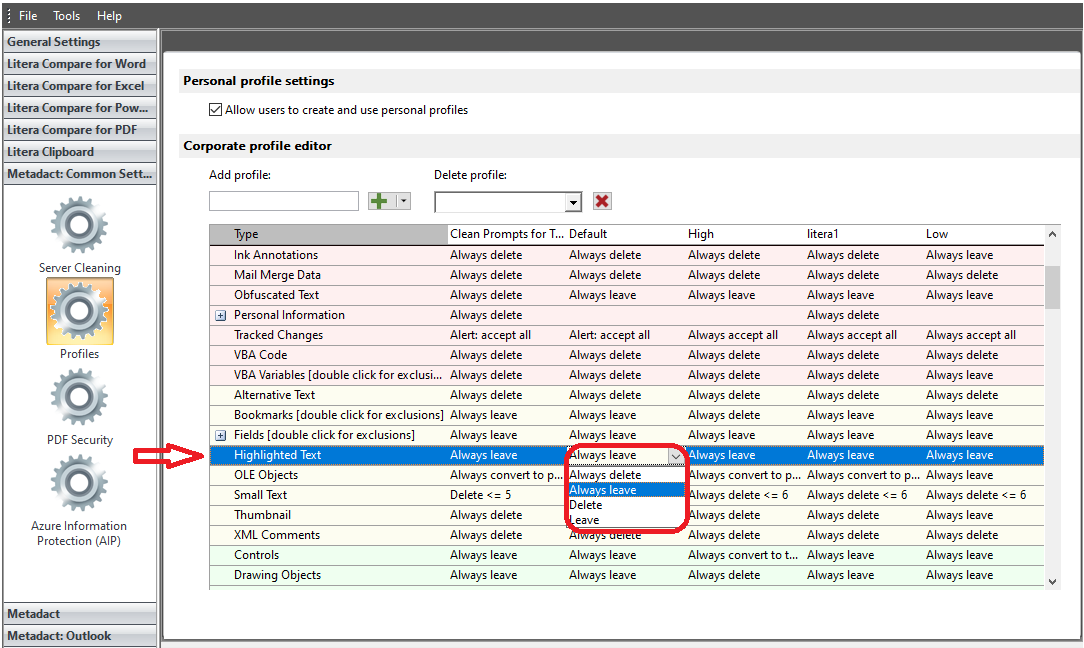1084x648 pixels.
Task: Click the dotted grip icon left of File menu
Action: [9, 15]
